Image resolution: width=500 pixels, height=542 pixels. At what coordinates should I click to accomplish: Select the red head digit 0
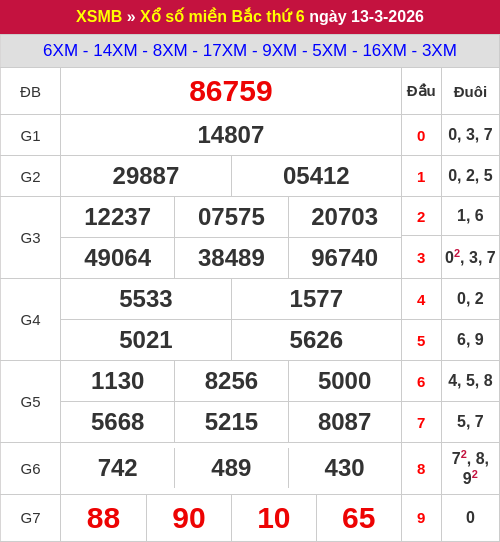[x=421, y=136]
